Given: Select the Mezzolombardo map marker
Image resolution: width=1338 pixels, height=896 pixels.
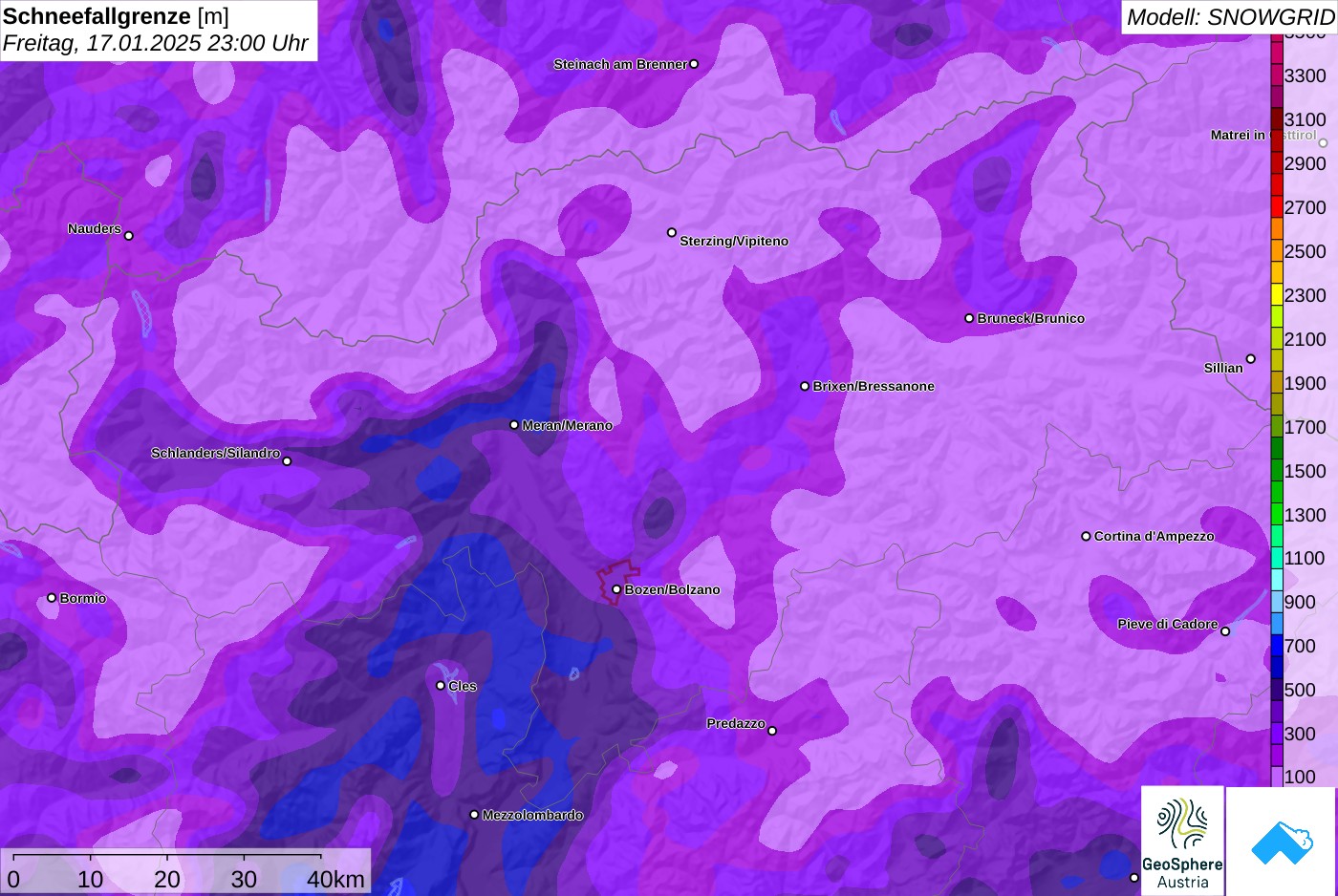Looking at the screenshot, I should pyautogui.click(x=474, y=815).
